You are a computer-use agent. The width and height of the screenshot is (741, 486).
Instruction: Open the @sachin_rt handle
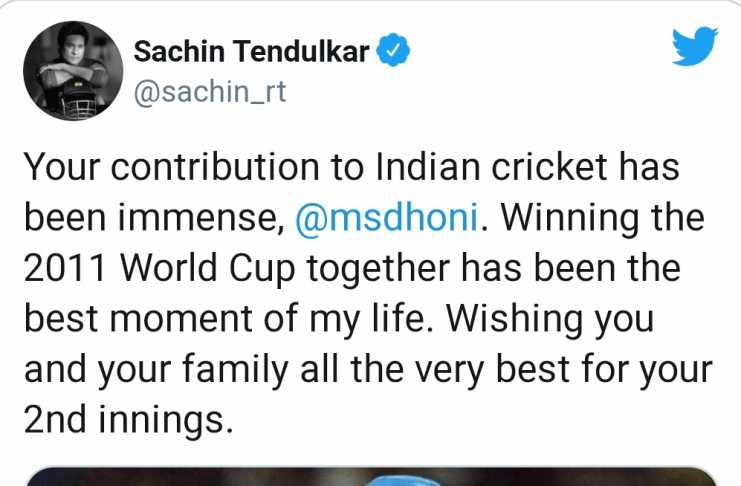point(210,91)
